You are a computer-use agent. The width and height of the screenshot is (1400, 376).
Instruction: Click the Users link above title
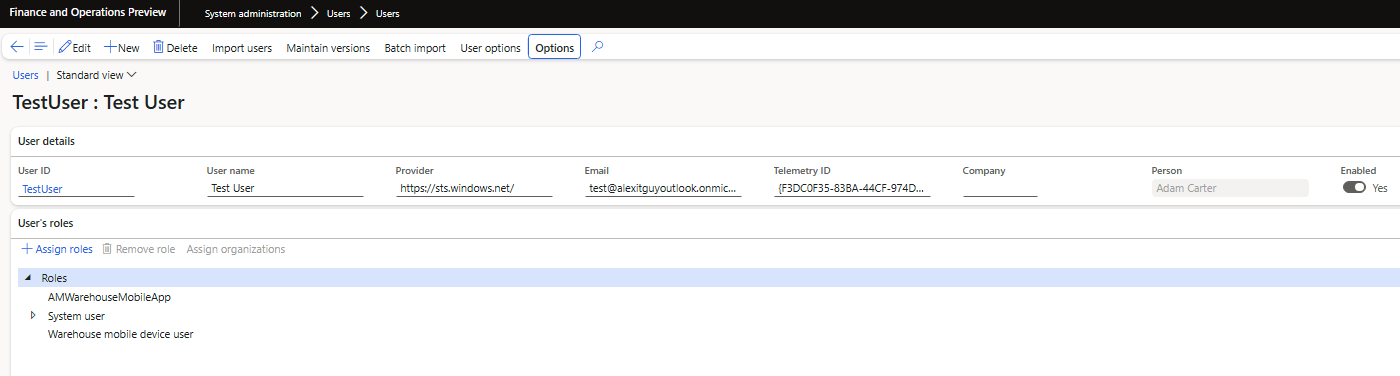click(x=26, y=75)
